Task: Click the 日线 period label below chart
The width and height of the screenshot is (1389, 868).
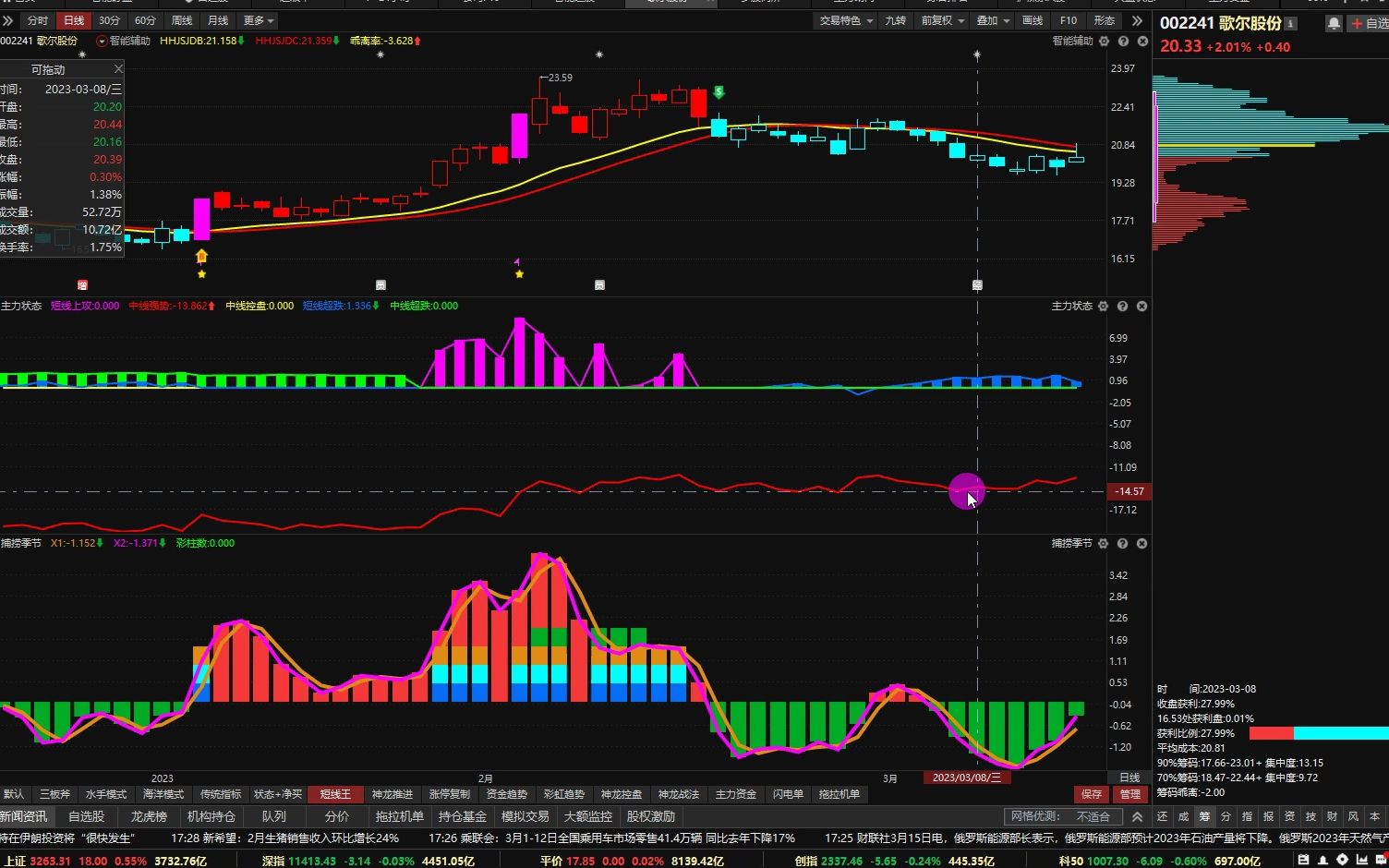Action: [x=1129, y=778]
